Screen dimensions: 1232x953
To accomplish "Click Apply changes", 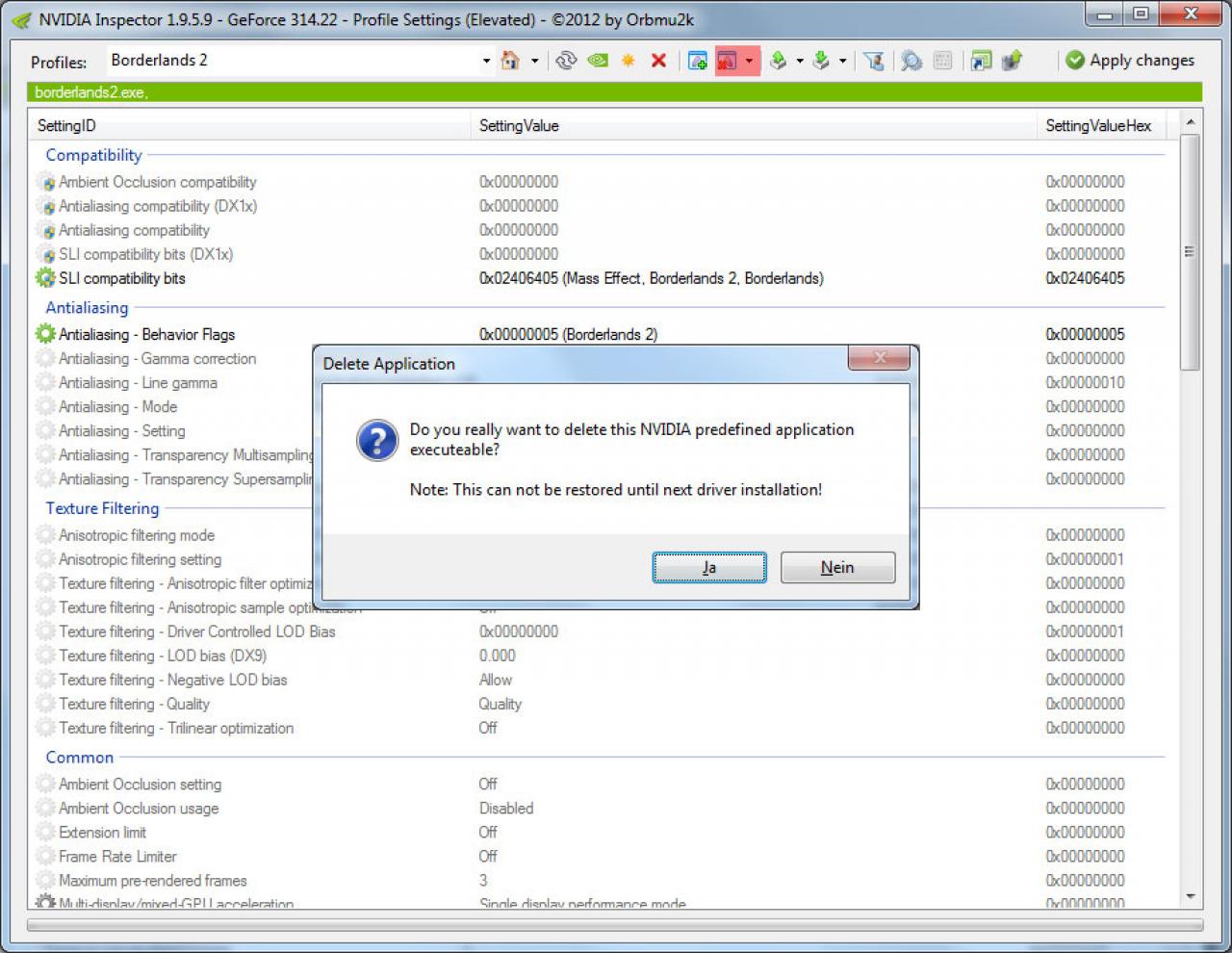I will pos(1130,61).
